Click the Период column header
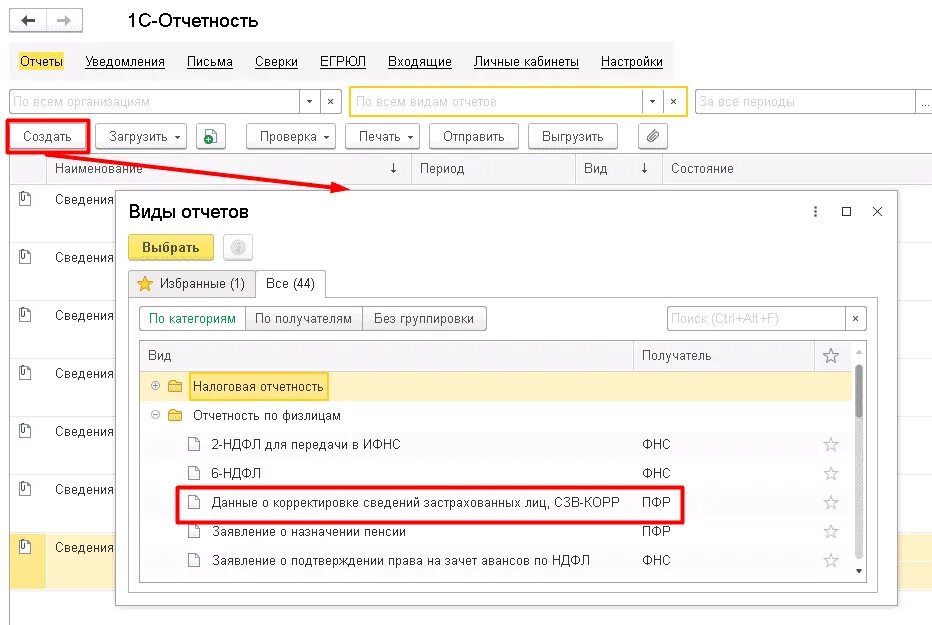Viewport: 932px width, 625px height. coord(493,169)
